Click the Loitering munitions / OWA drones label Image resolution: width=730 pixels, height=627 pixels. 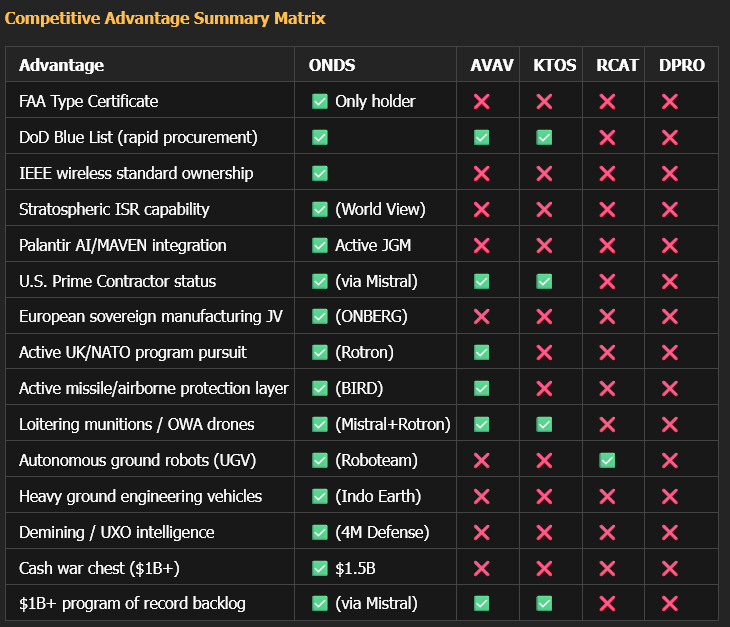tap(136, 424)
